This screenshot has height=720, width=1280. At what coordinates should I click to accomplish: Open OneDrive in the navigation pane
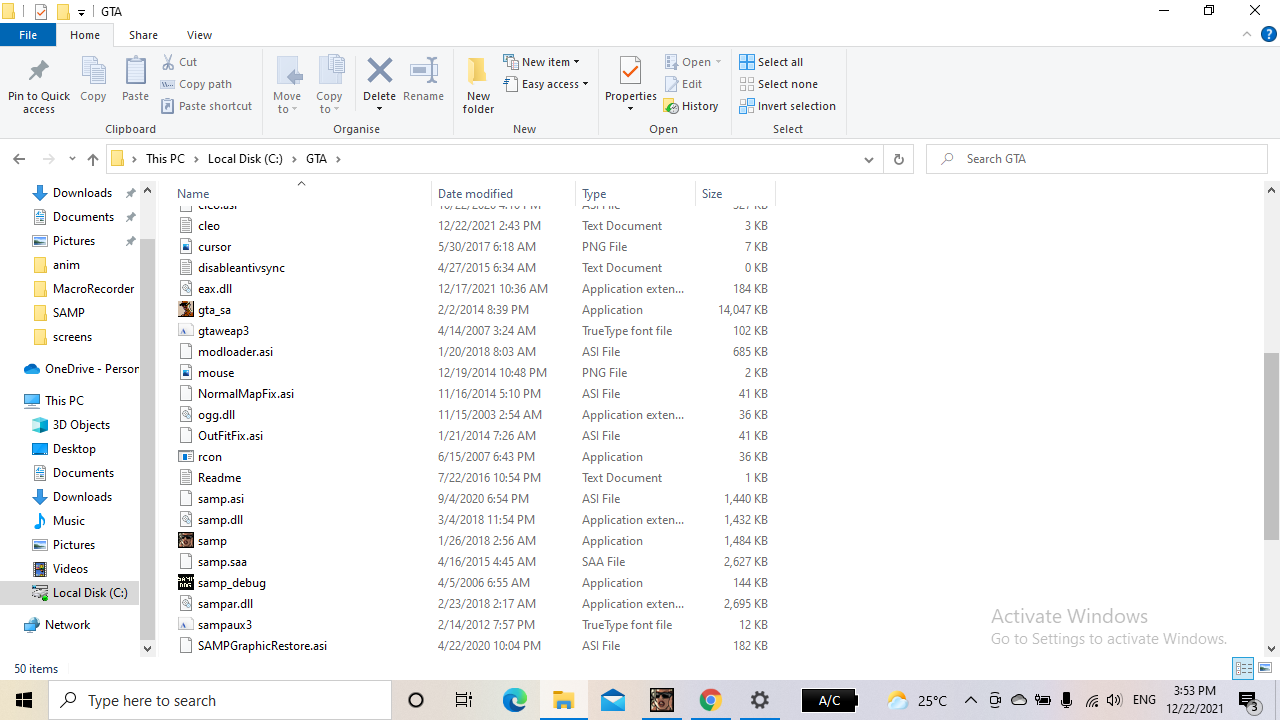81,369
